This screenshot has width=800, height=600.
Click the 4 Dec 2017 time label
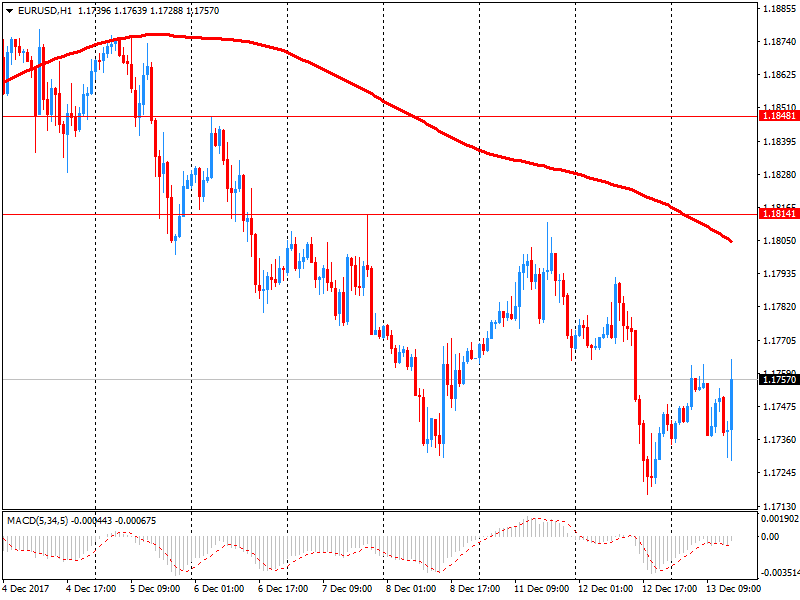26,589
